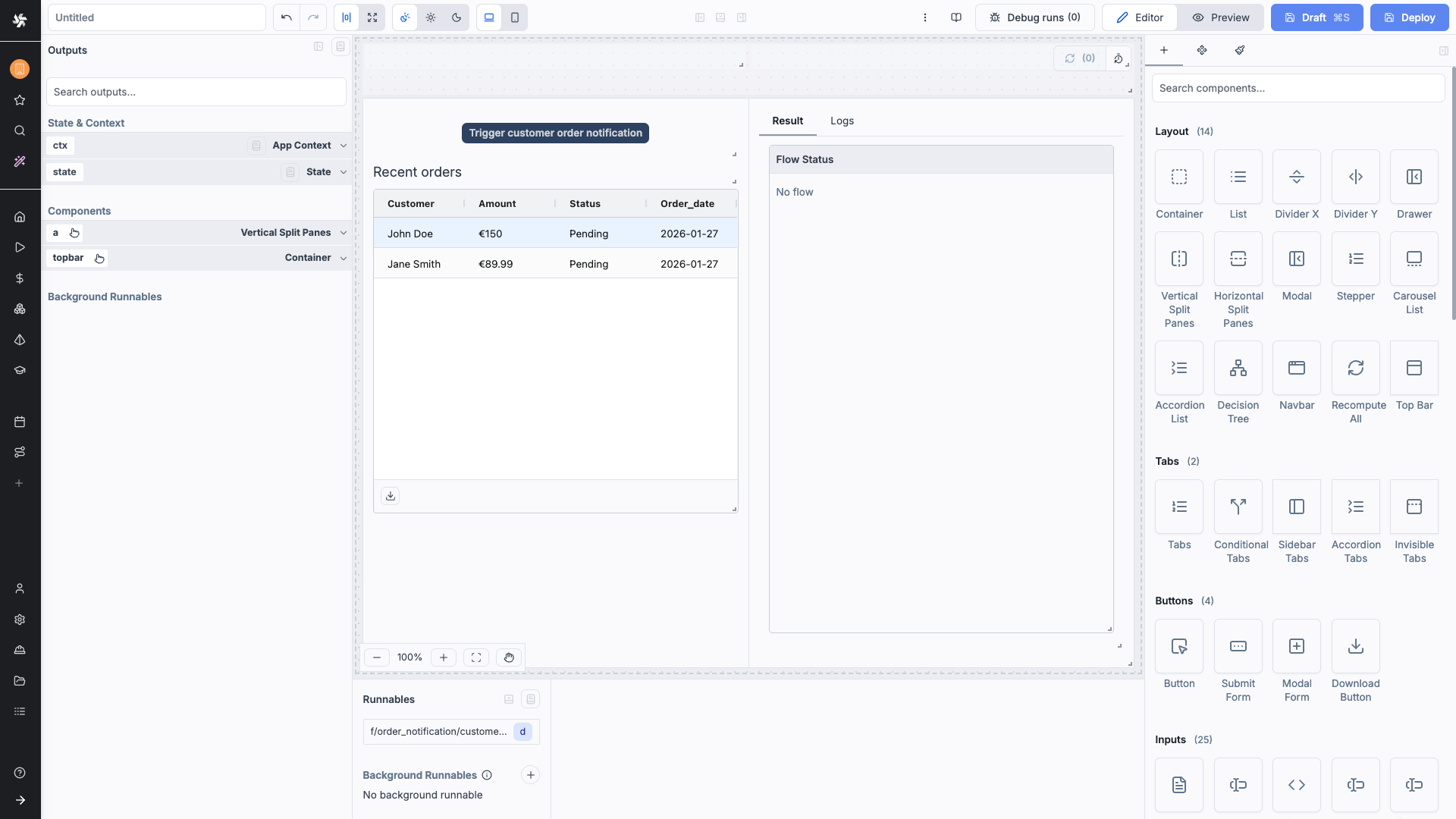
Task: Expand the Vertical Split Panes component
Action: pos(344,233)
